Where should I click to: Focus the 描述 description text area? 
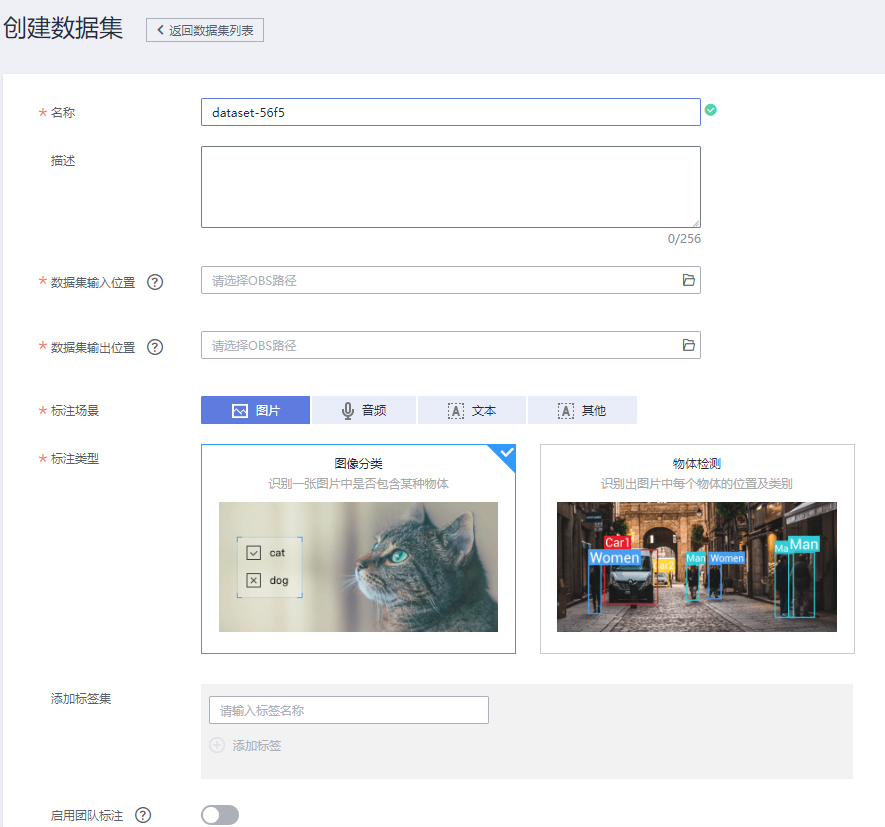(450, 187)
